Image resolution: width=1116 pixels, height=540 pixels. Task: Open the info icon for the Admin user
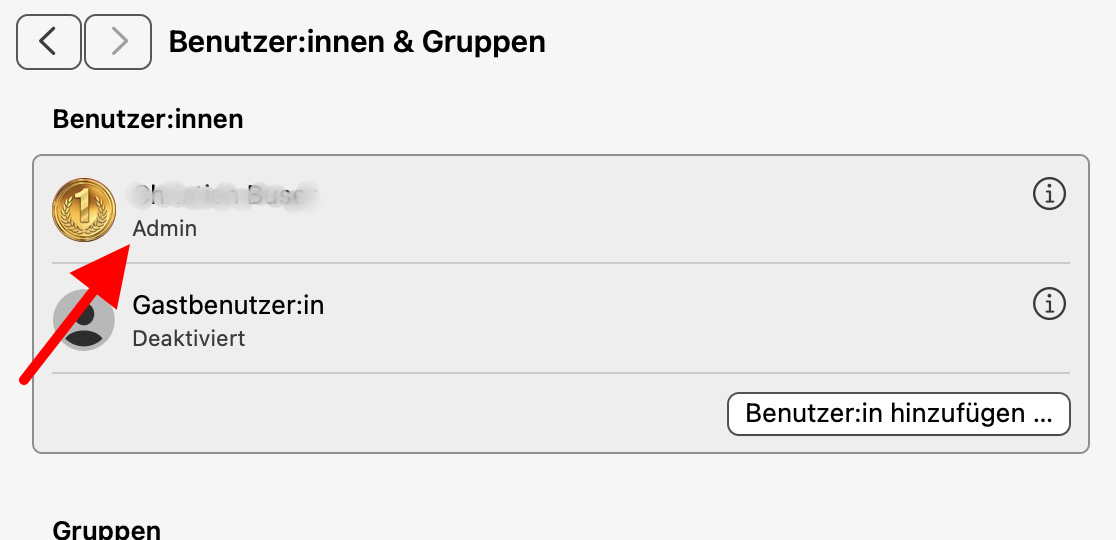(1048, 194)
